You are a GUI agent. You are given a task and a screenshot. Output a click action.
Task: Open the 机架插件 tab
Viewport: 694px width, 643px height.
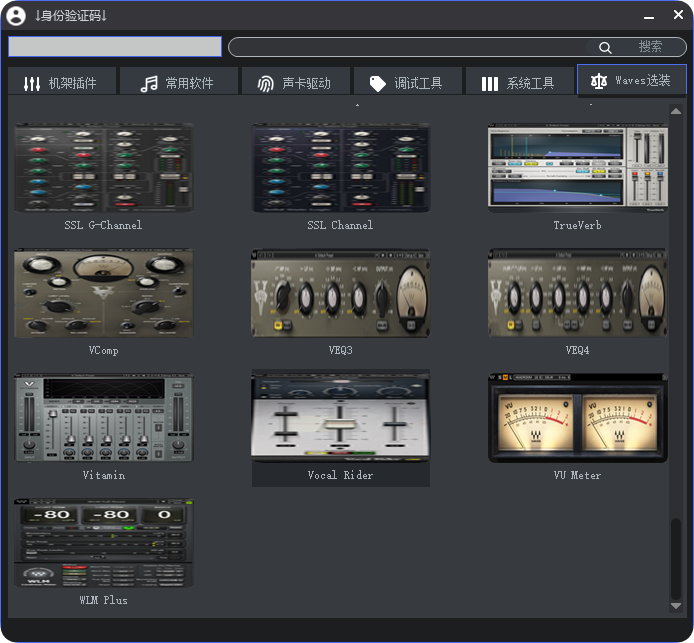pos(62,81)
